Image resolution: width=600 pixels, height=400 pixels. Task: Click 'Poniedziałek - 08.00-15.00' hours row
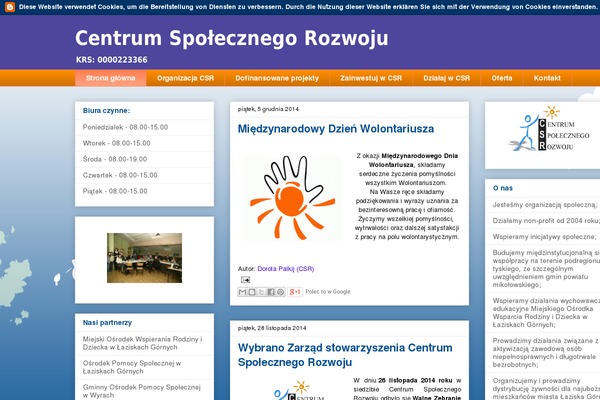pos(144,127)
